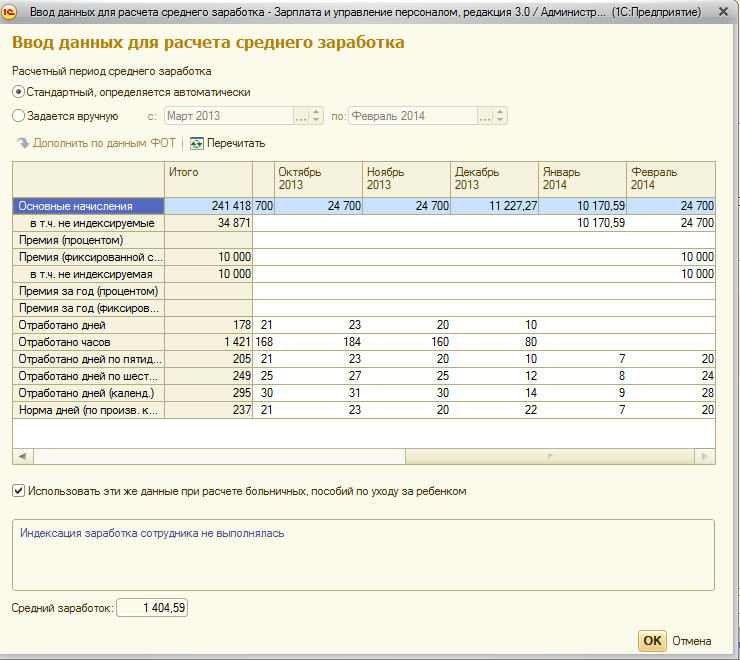Click the Отмена button
The height and width of the screenshot is (660, 740).
click(x=691, y=641)
